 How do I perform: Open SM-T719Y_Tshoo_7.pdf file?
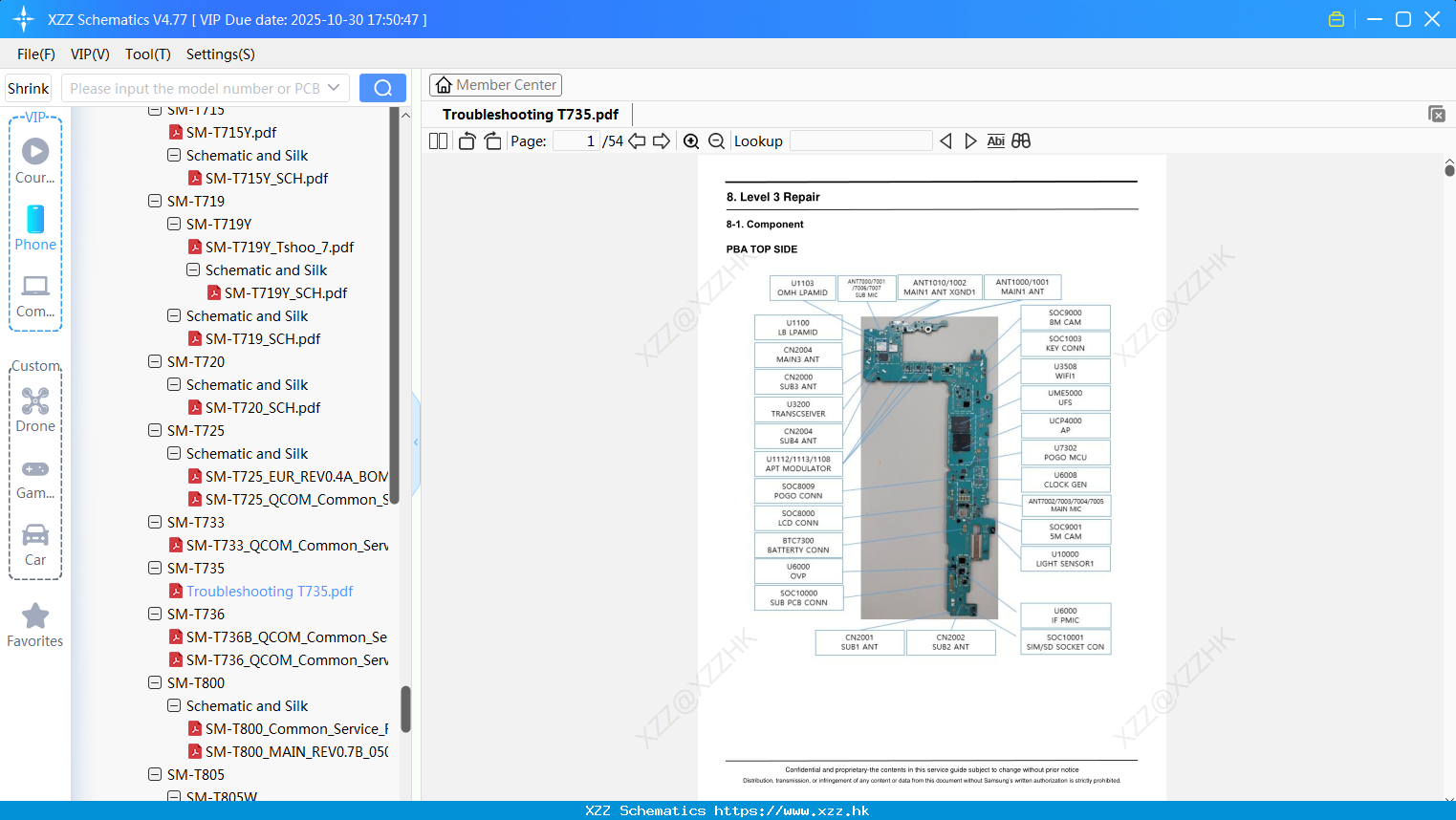[x=279, y=247]
